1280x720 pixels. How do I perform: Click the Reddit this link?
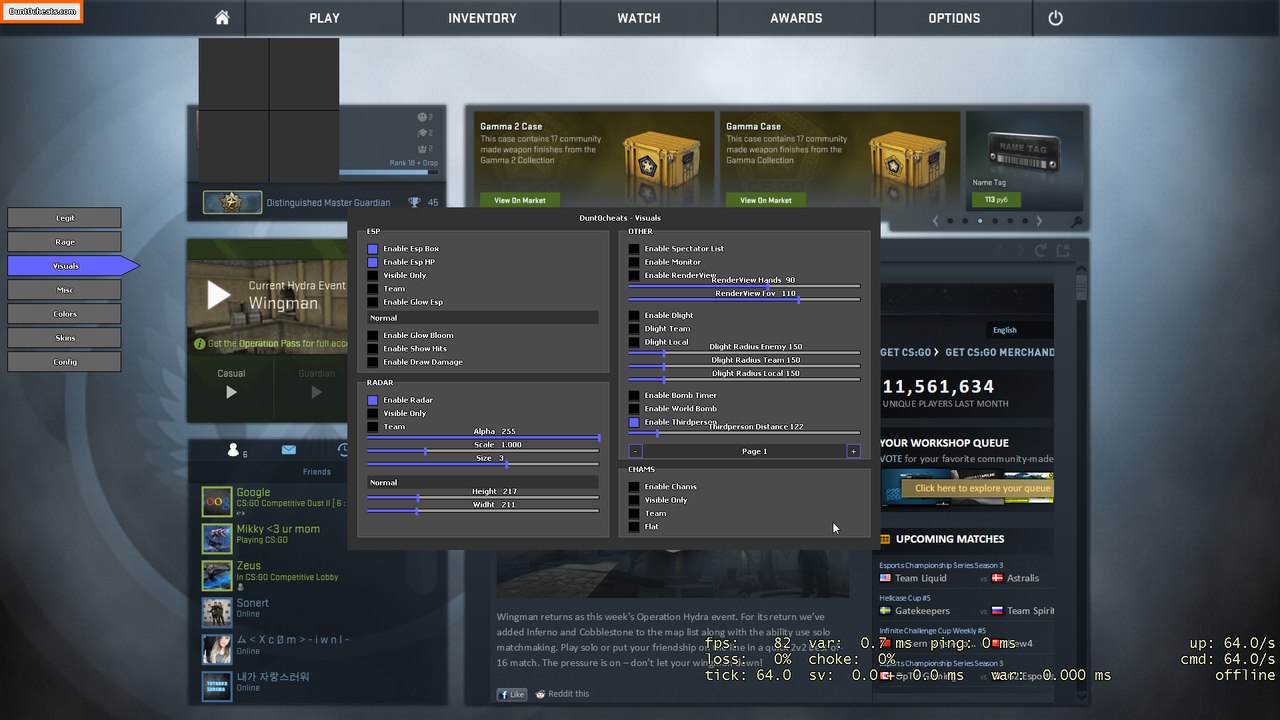(563, 694)
